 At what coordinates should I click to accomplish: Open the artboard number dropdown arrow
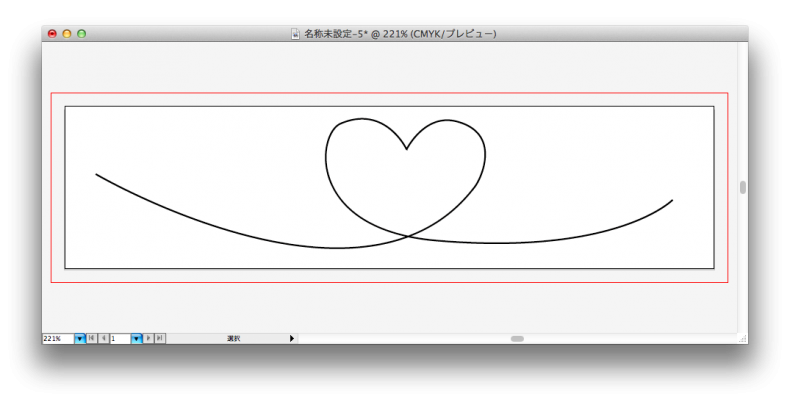tap(137, 339)
